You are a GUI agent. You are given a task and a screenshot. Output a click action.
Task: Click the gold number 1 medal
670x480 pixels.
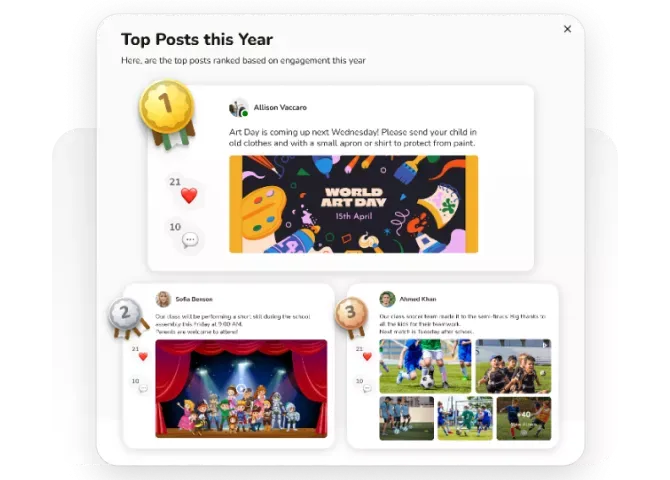coord(167,104)
